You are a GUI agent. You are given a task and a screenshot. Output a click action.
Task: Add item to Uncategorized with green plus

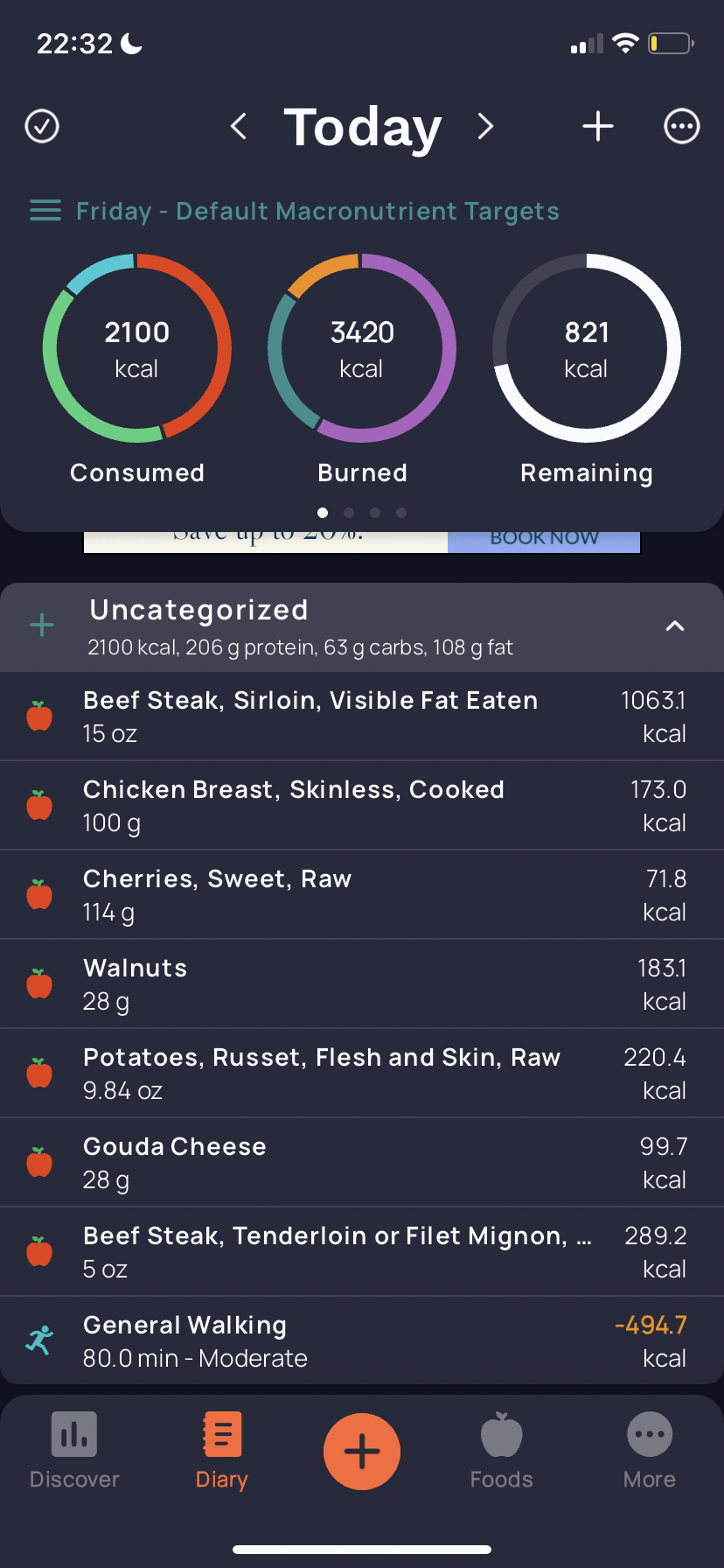[42, 625]
